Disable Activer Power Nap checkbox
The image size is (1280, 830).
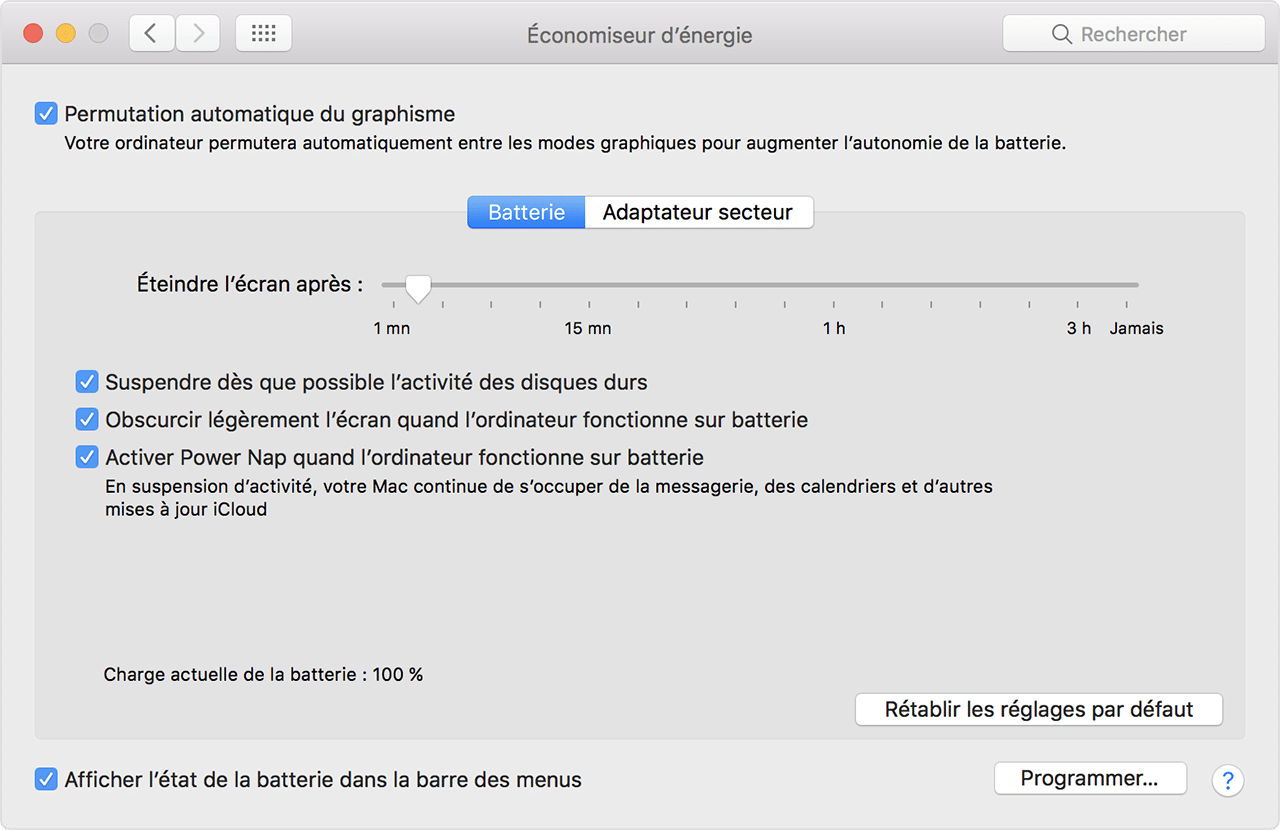click(x=87, y=458)
